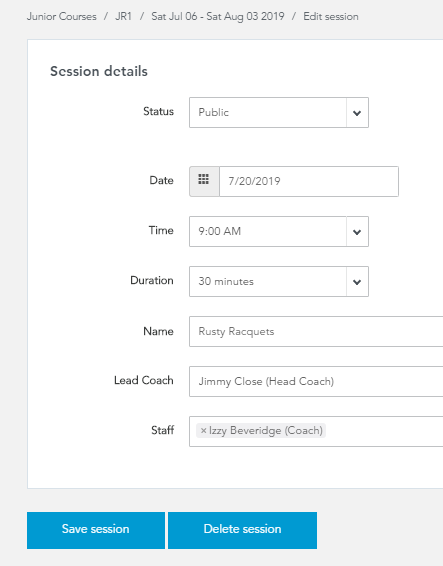Focus the Date field showing 7/20/2019
The image size is (443, 566).
pos(309,181)
